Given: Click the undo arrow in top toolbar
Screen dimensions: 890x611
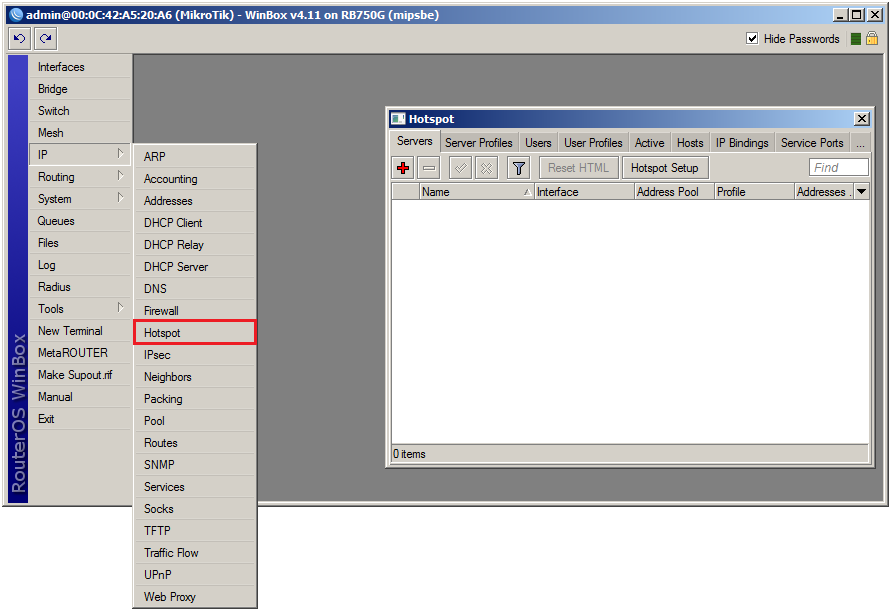Looking at the screenshot, I should pos(19,39).
